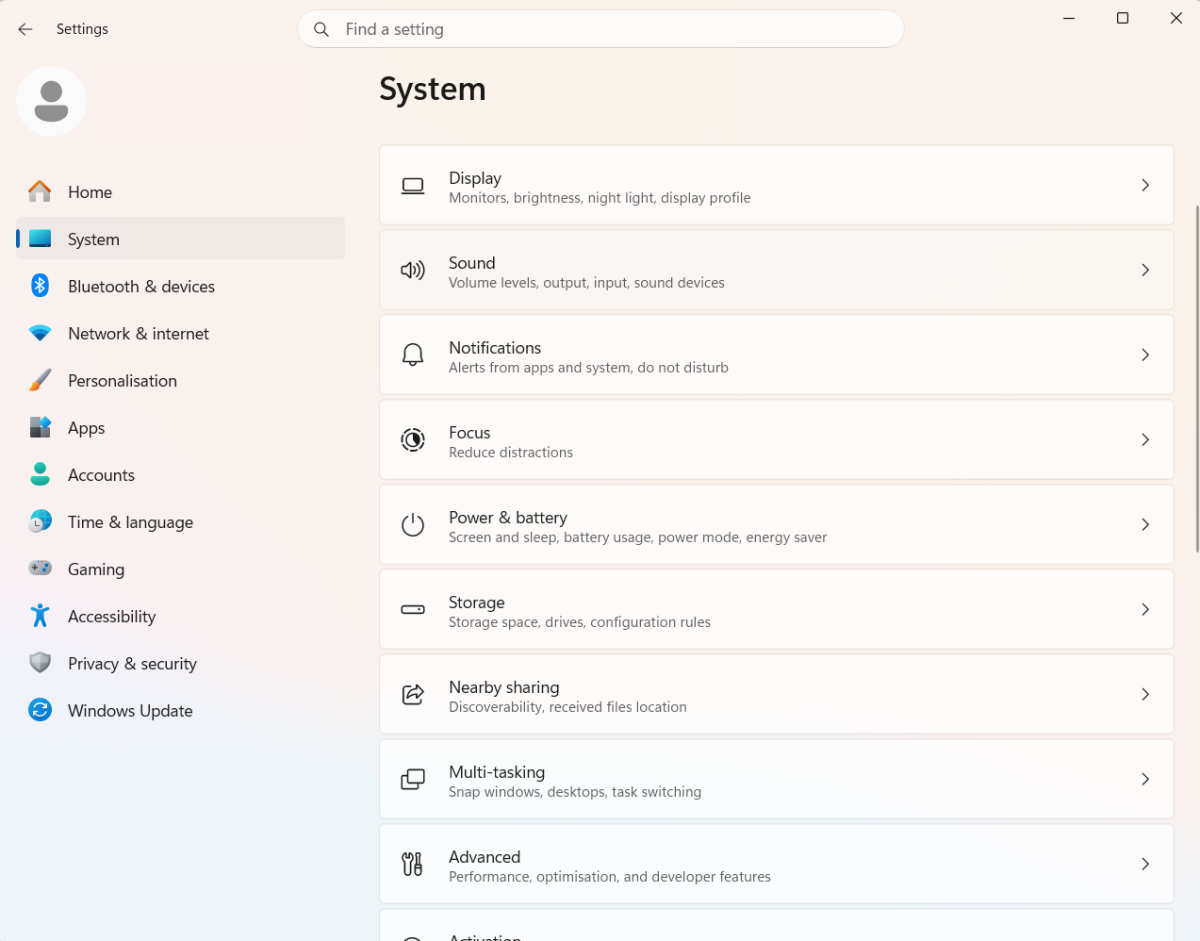1200x941 pixels.
Task: Click 'Volume levels, output, input, sound devices'
Action: tap(587, 283)
